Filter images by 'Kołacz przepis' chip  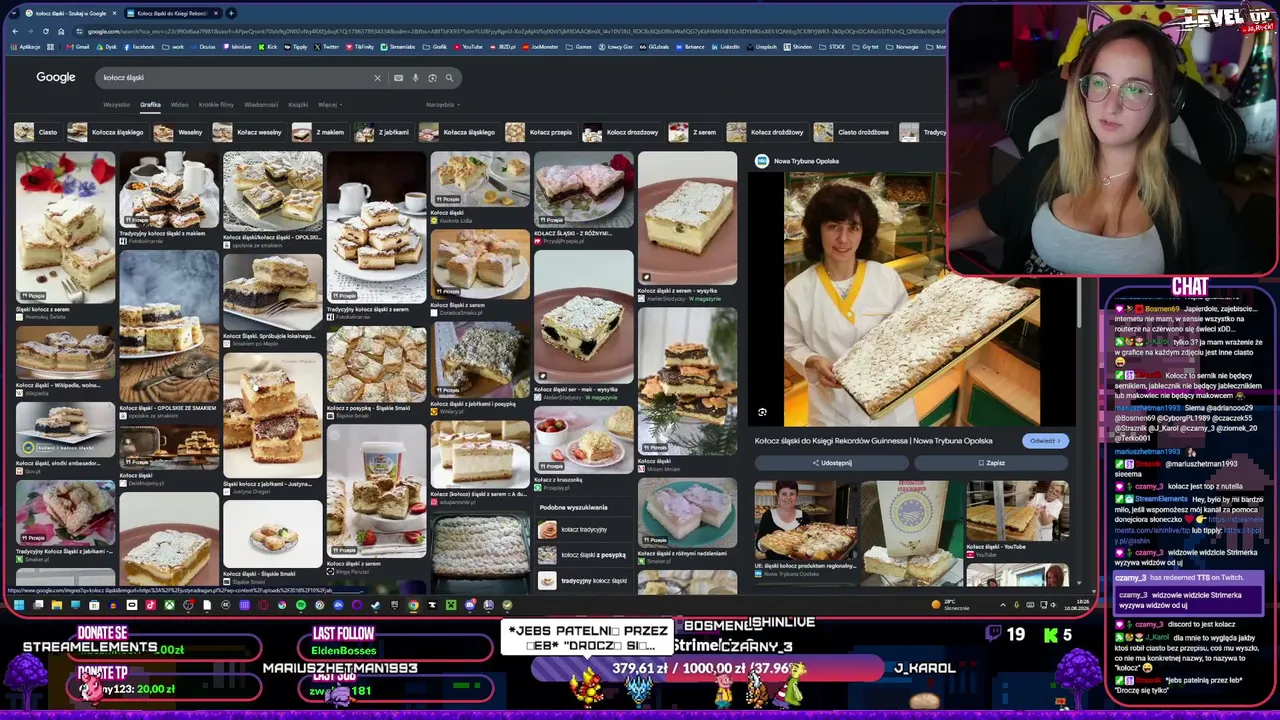[541, 132]
